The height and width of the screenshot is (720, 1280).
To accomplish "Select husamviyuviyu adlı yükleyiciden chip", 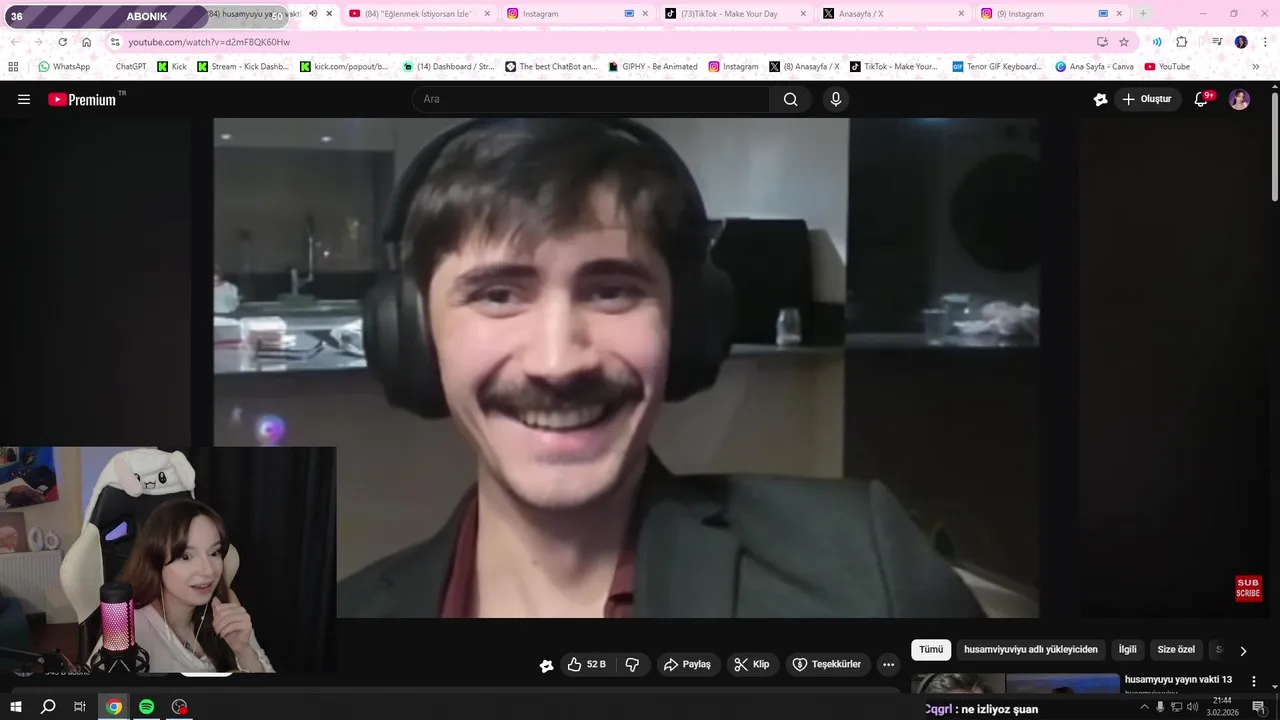I will pyautogui.click(x=1030, y=650).
